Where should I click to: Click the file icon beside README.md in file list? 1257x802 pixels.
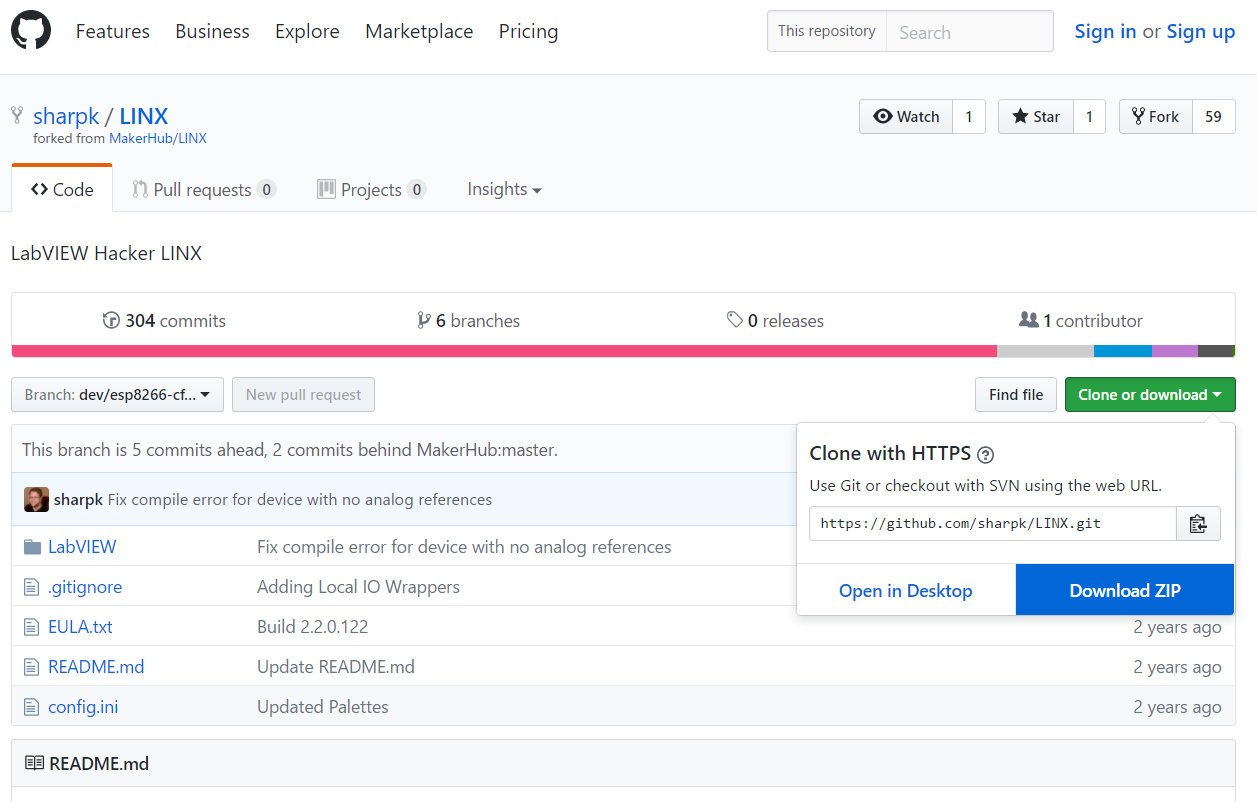(31, 667)
